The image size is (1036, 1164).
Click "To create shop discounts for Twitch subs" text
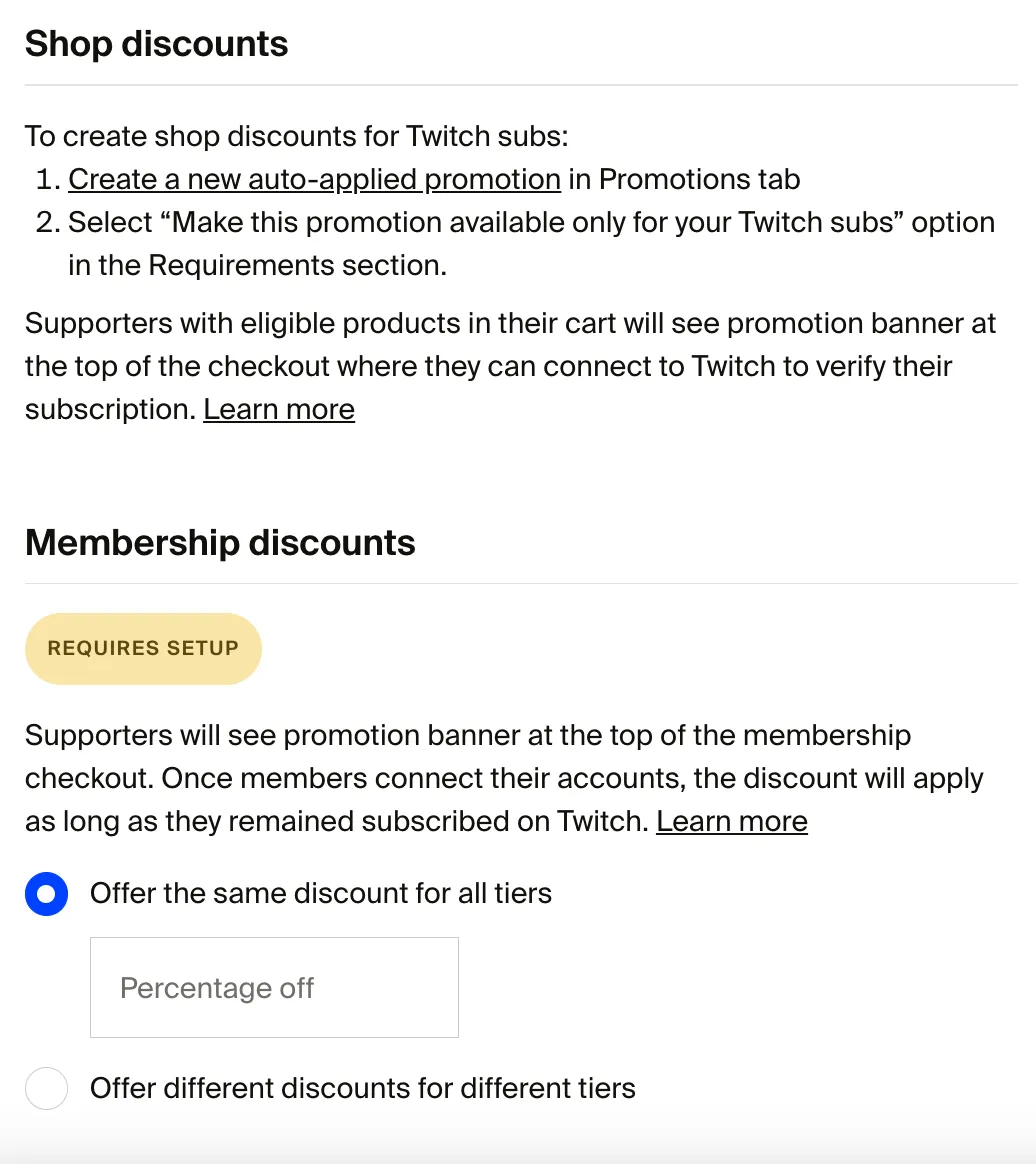click(297, 136)
